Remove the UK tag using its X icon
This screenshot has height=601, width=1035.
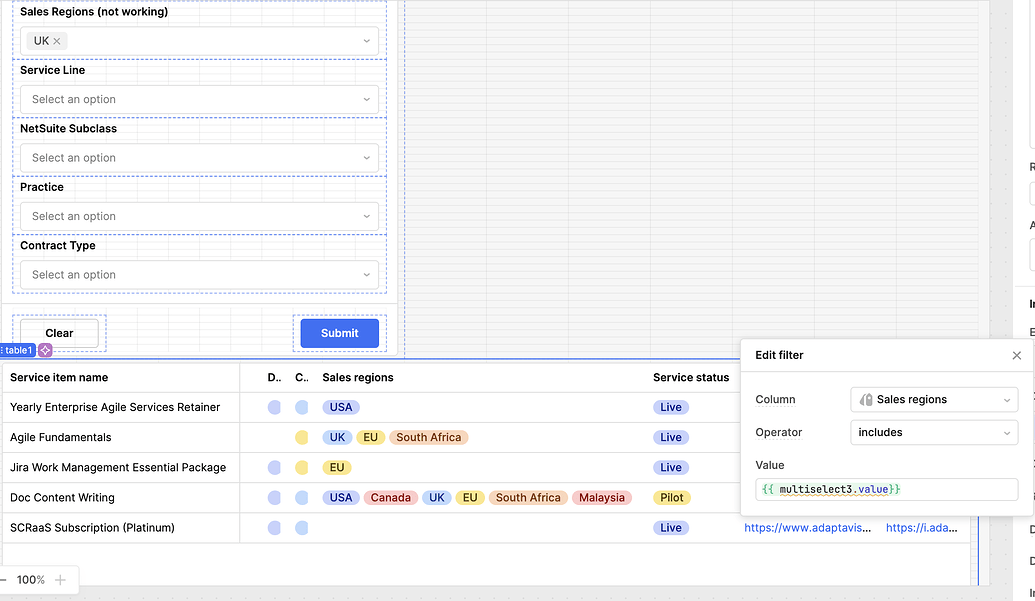tap(56, 40)
